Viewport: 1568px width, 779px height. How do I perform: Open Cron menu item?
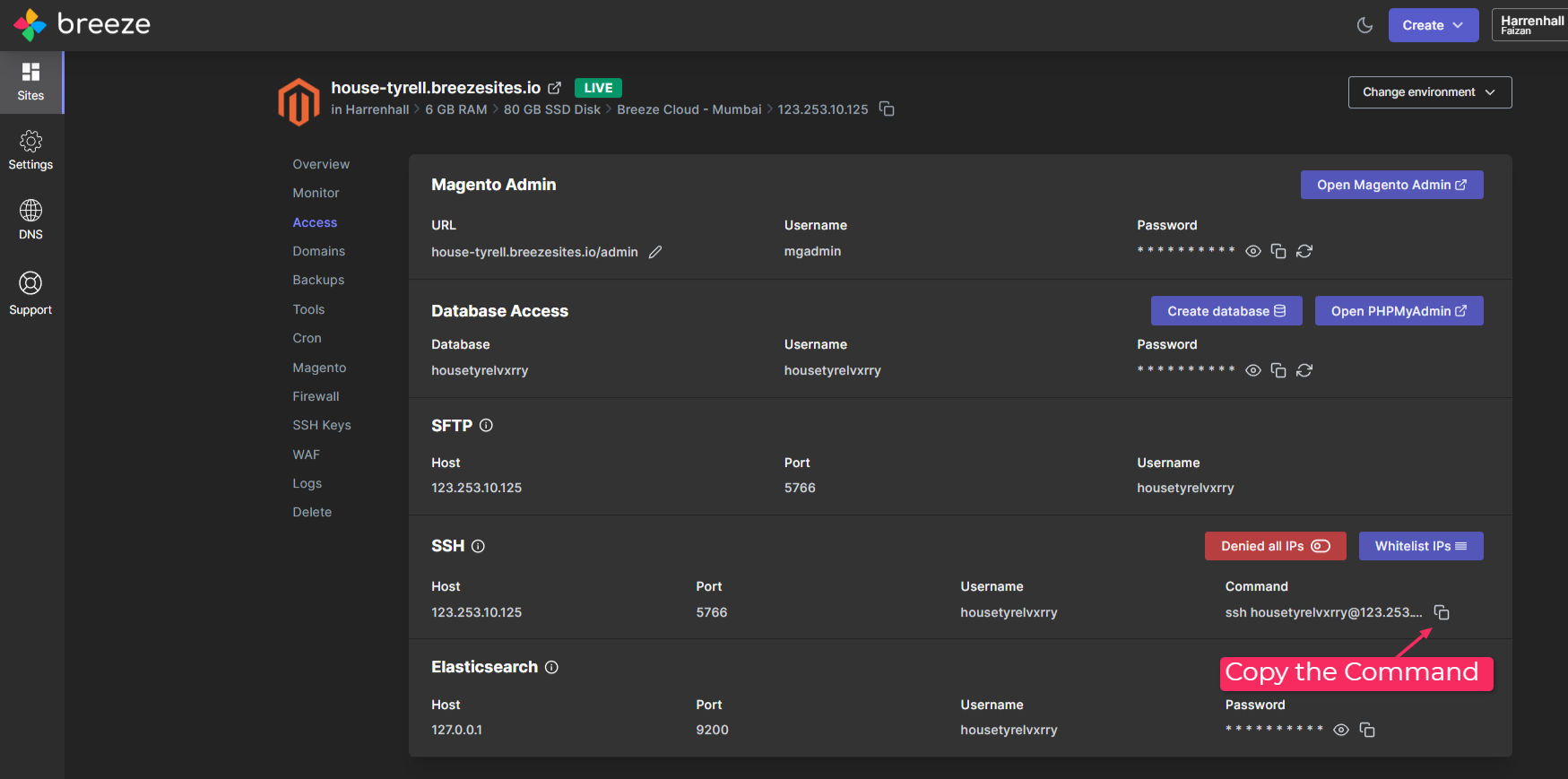click(x=307, y=338)
